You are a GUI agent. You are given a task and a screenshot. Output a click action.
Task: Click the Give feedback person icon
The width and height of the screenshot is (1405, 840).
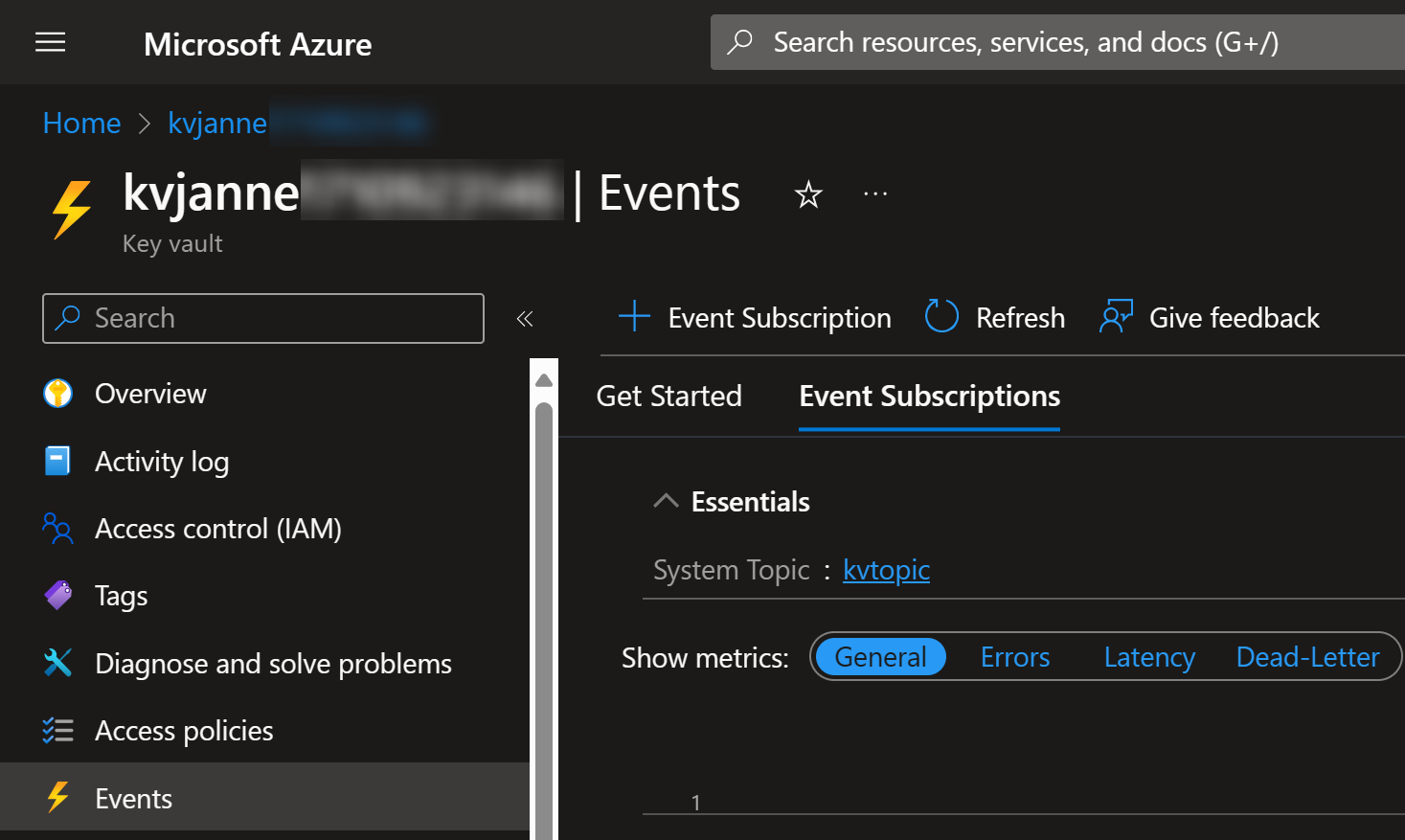pos(1116,316)
